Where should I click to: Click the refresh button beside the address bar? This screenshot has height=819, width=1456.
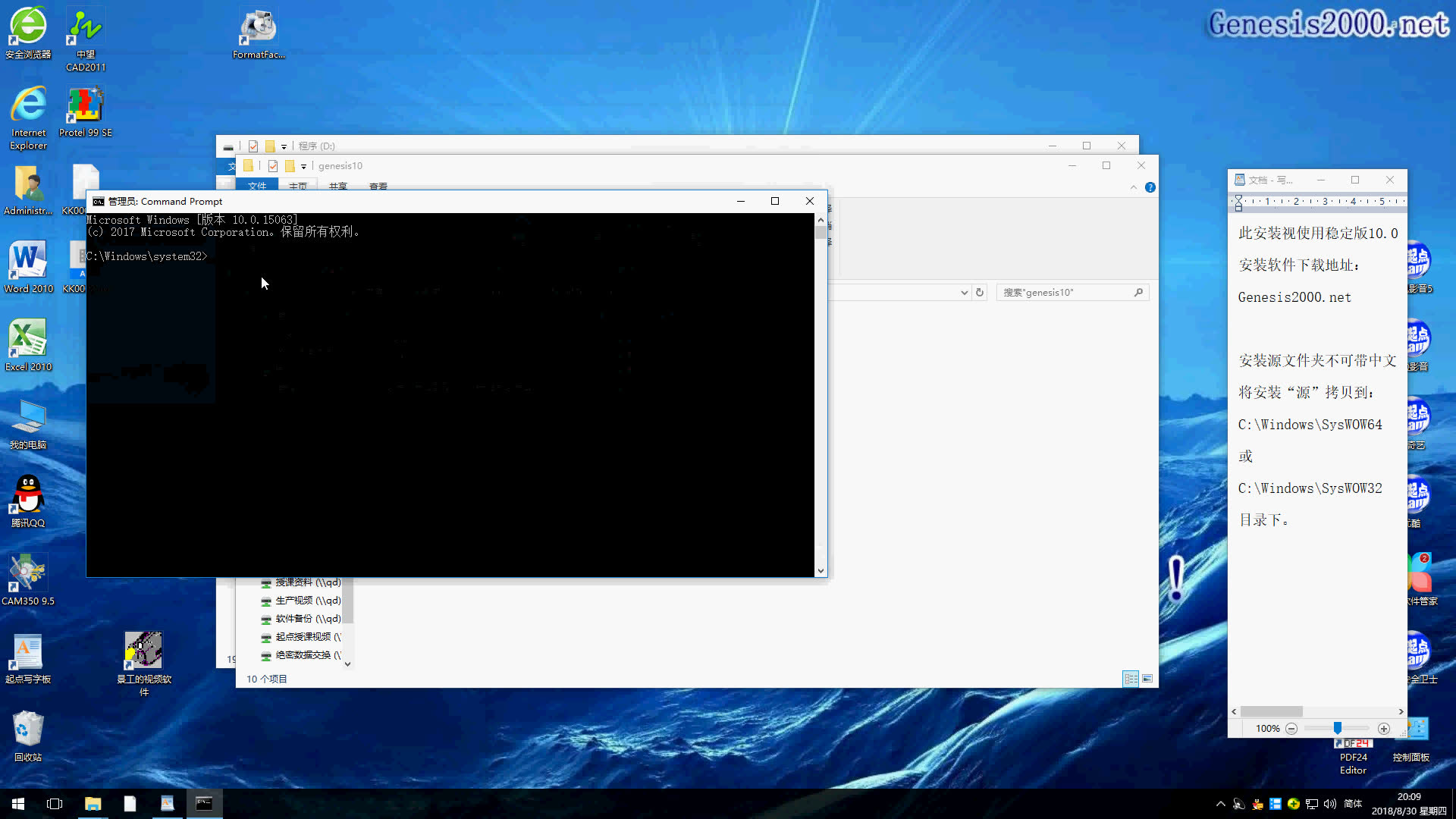point(980,292)
